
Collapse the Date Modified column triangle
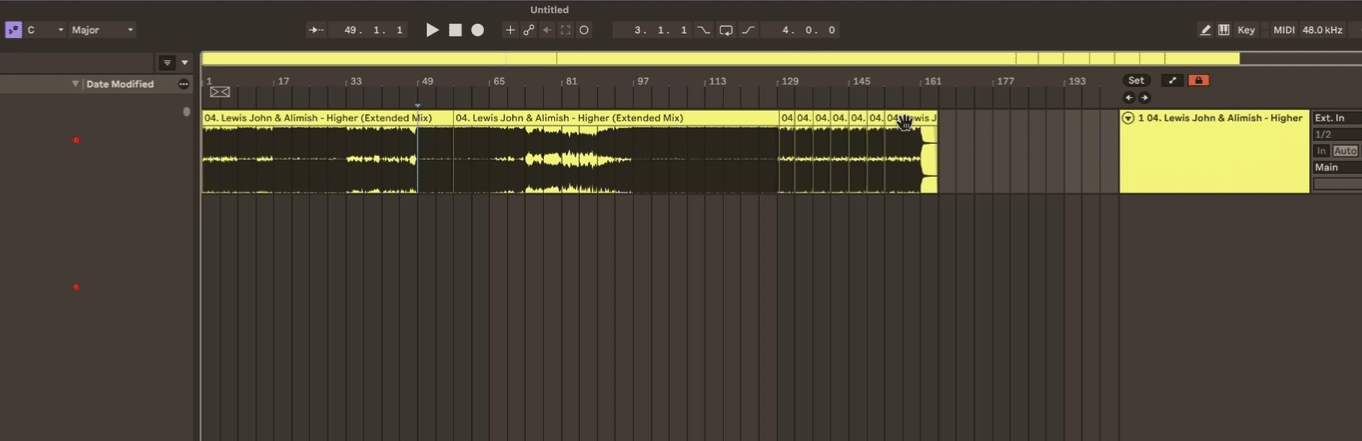tap(75, 84)
